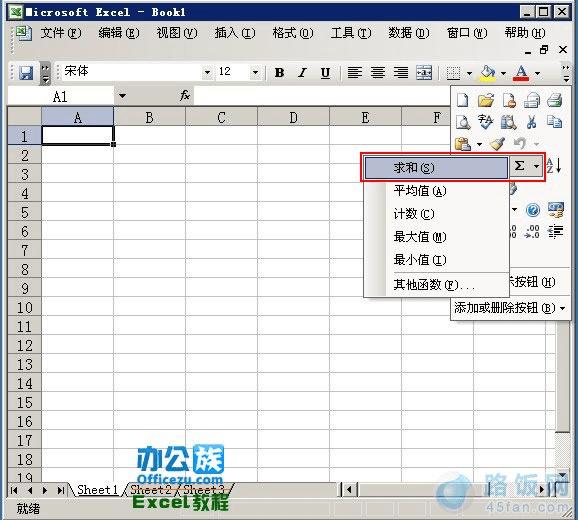Select 求和(S) in the menu
This screenshot has width=578, height=520.
pyautogui.click(x=436, y=168)
